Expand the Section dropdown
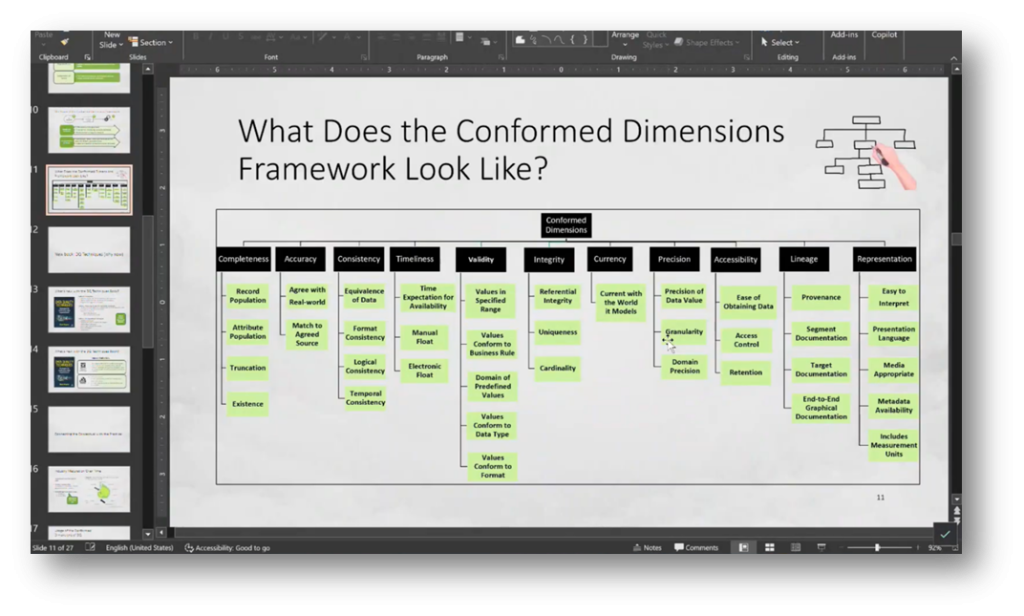Screen dimensions: 1024x616 point(151,42)
